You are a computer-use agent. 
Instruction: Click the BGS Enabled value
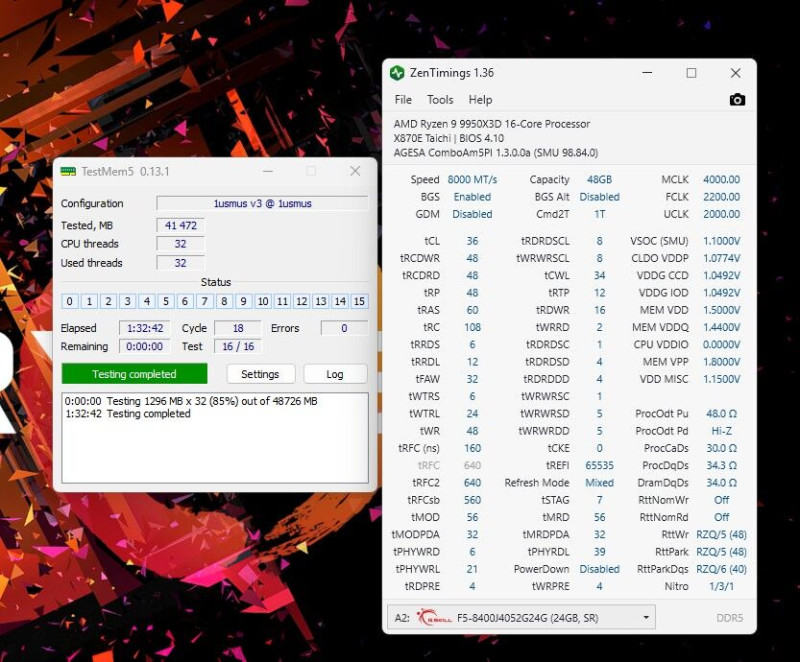coord(472,197)
